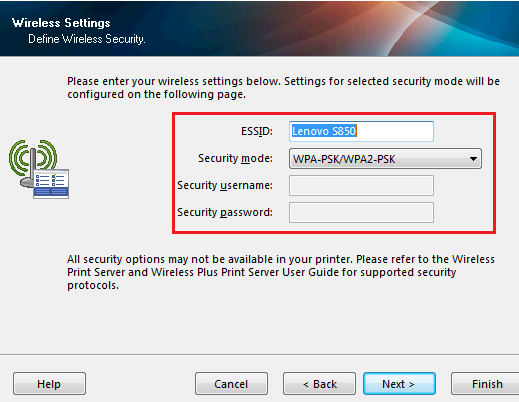This screenshot has width=519, height=402.
Task: Go back with the < Back button
Action: coord(319,384)
